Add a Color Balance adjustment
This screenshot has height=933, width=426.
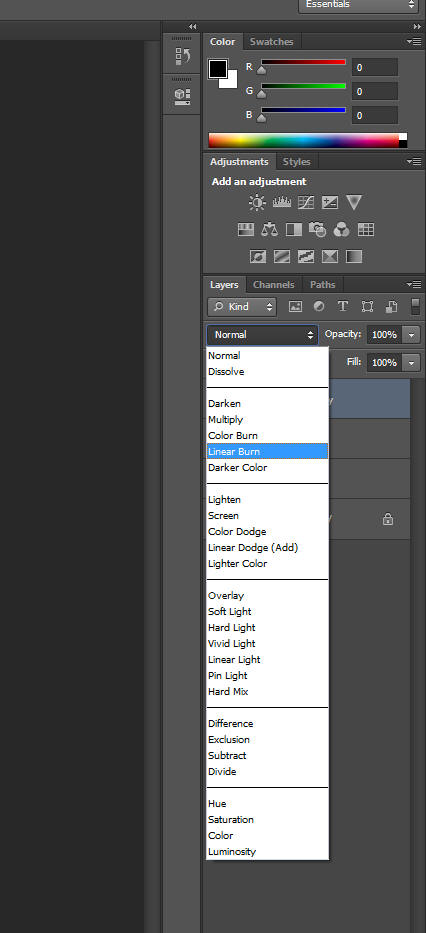click(270, 230)
